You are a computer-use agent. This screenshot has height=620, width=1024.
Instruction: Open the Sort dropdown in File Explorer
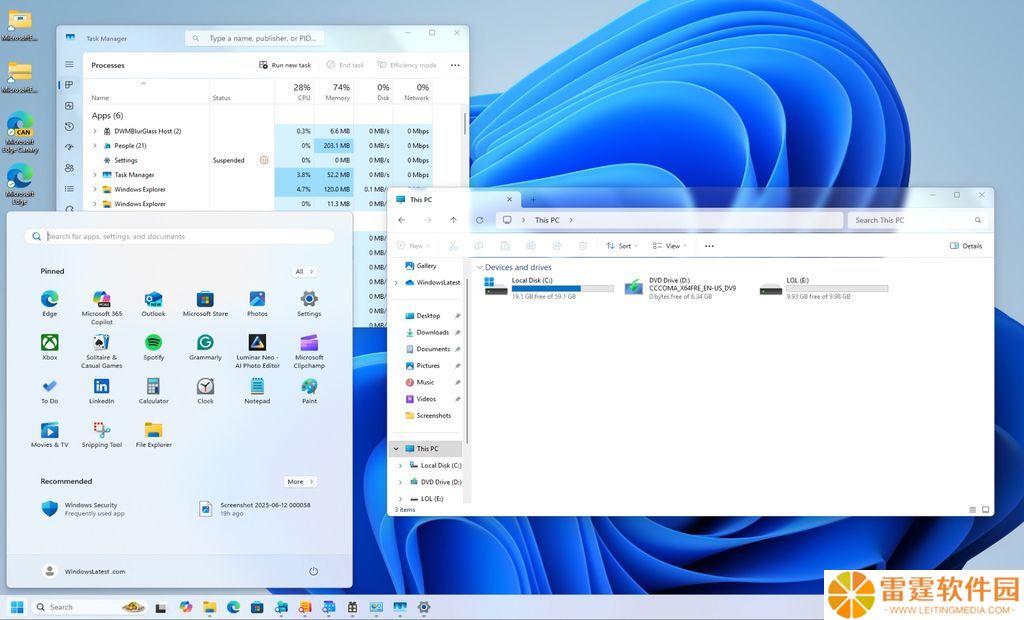pos(622,246)
